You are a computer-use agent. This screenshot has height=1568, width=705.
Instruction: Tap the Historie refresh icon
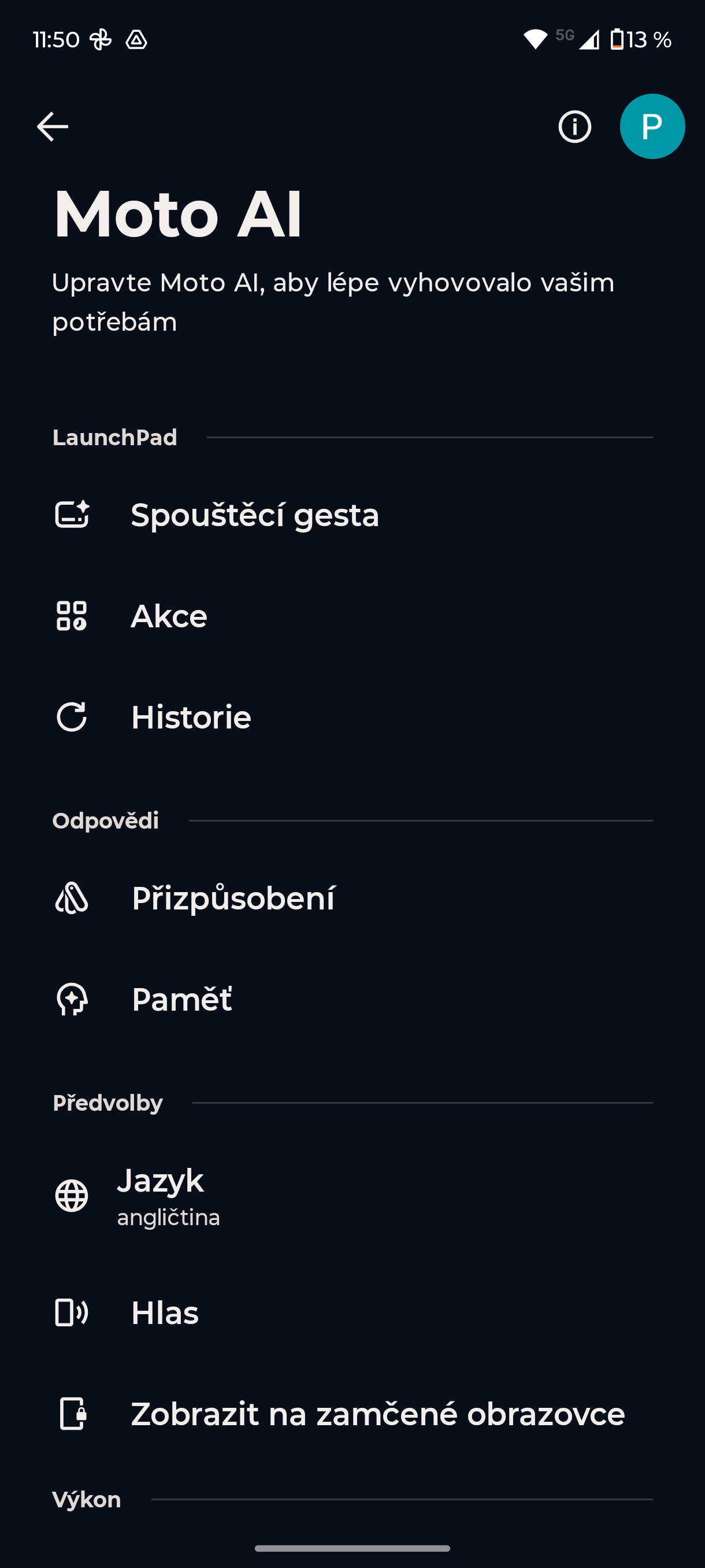point(72,717)
